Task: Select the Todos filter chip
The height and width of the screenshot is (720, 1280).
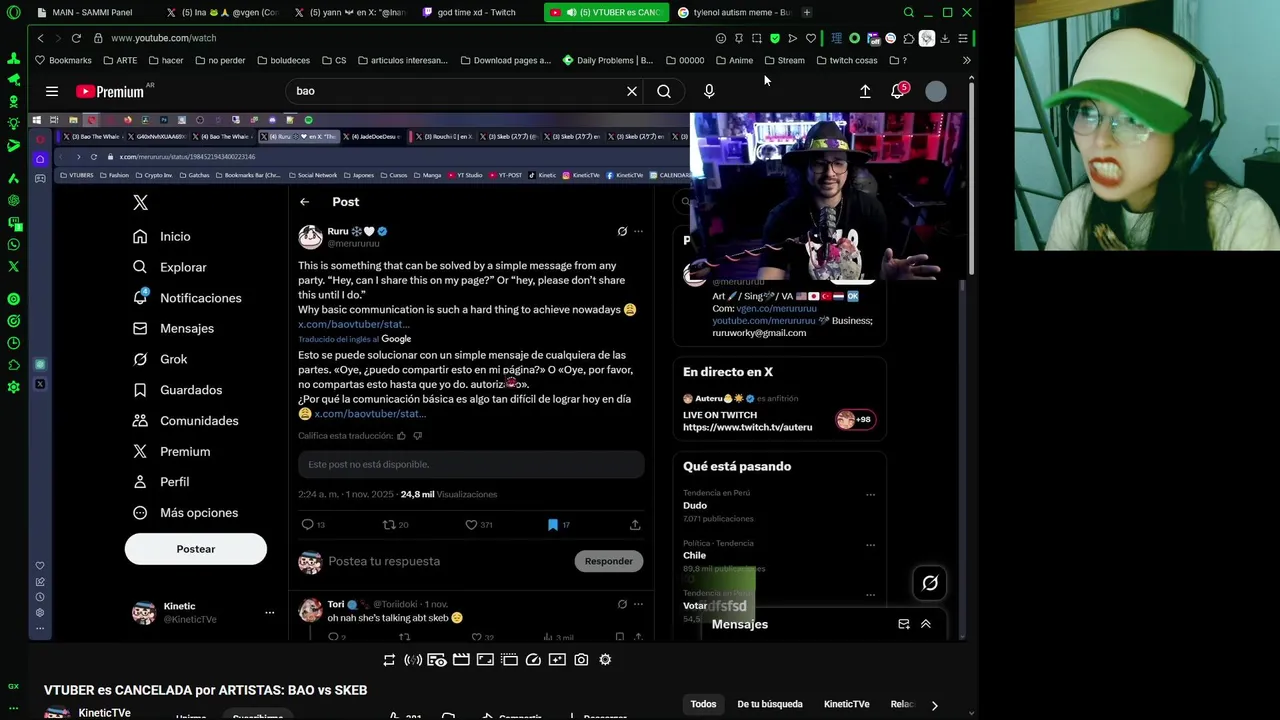Action: click(703, 704)
